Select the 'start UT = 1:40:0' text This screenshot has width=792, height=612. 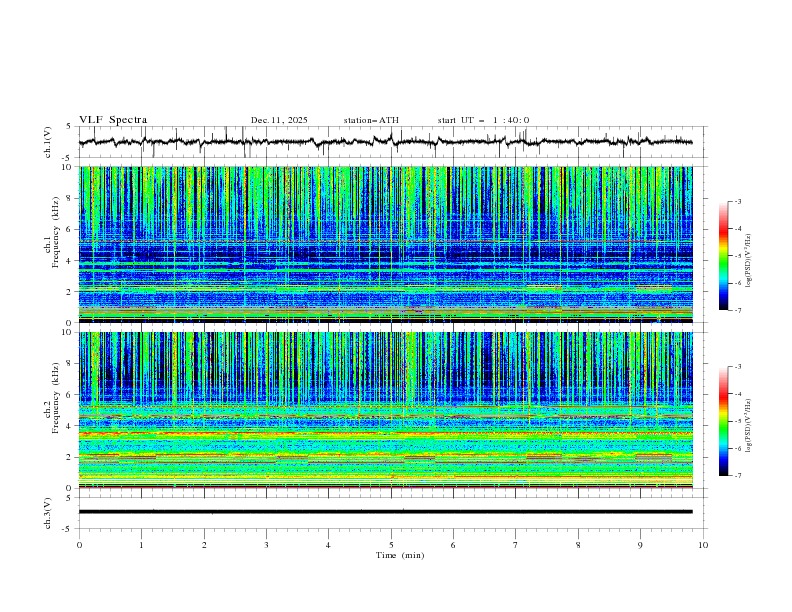point(483,120)
